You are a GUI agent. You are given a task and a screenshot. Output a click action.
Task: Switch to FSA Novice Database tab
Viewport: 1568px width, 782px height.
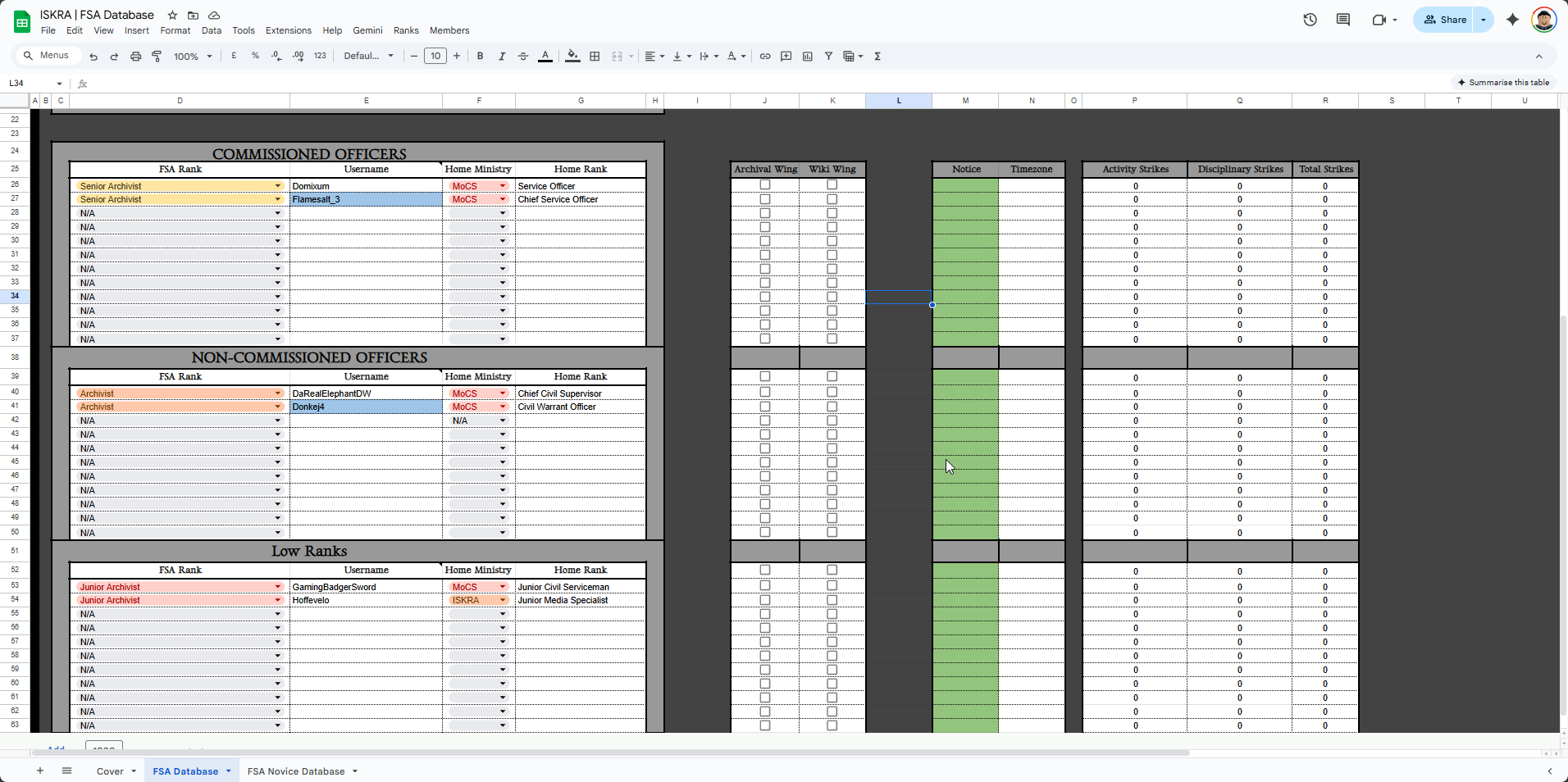pos(296,771)
